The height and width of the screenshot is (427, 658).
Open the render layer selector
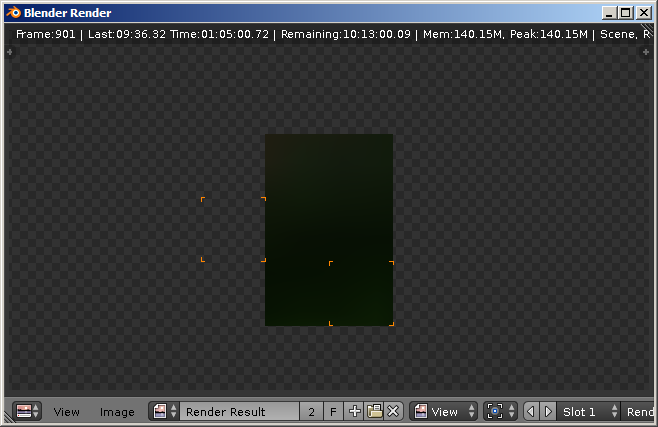click(639, 411)
